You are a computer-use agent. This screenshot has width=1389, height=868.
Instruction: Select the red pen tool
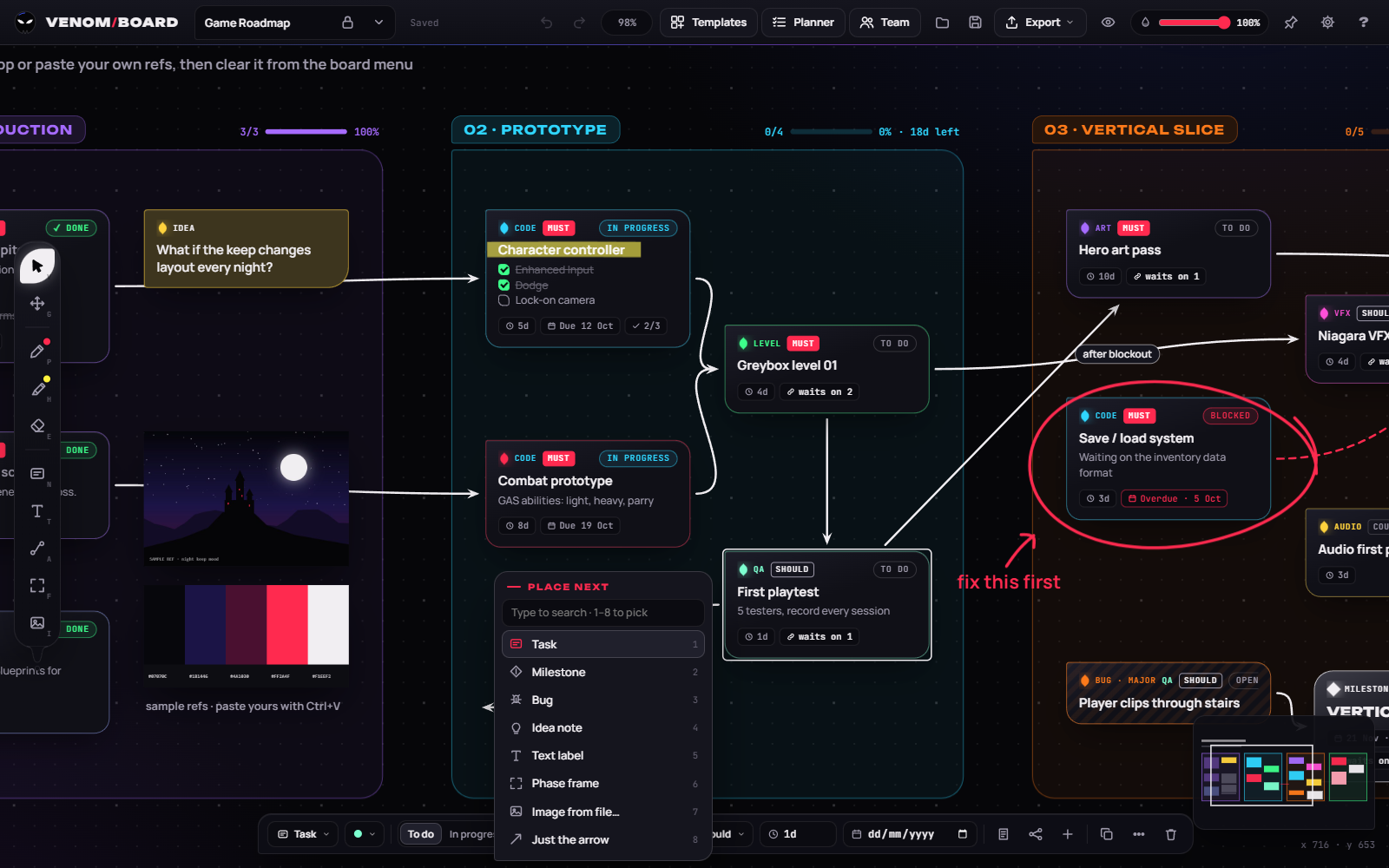[37, 351]
